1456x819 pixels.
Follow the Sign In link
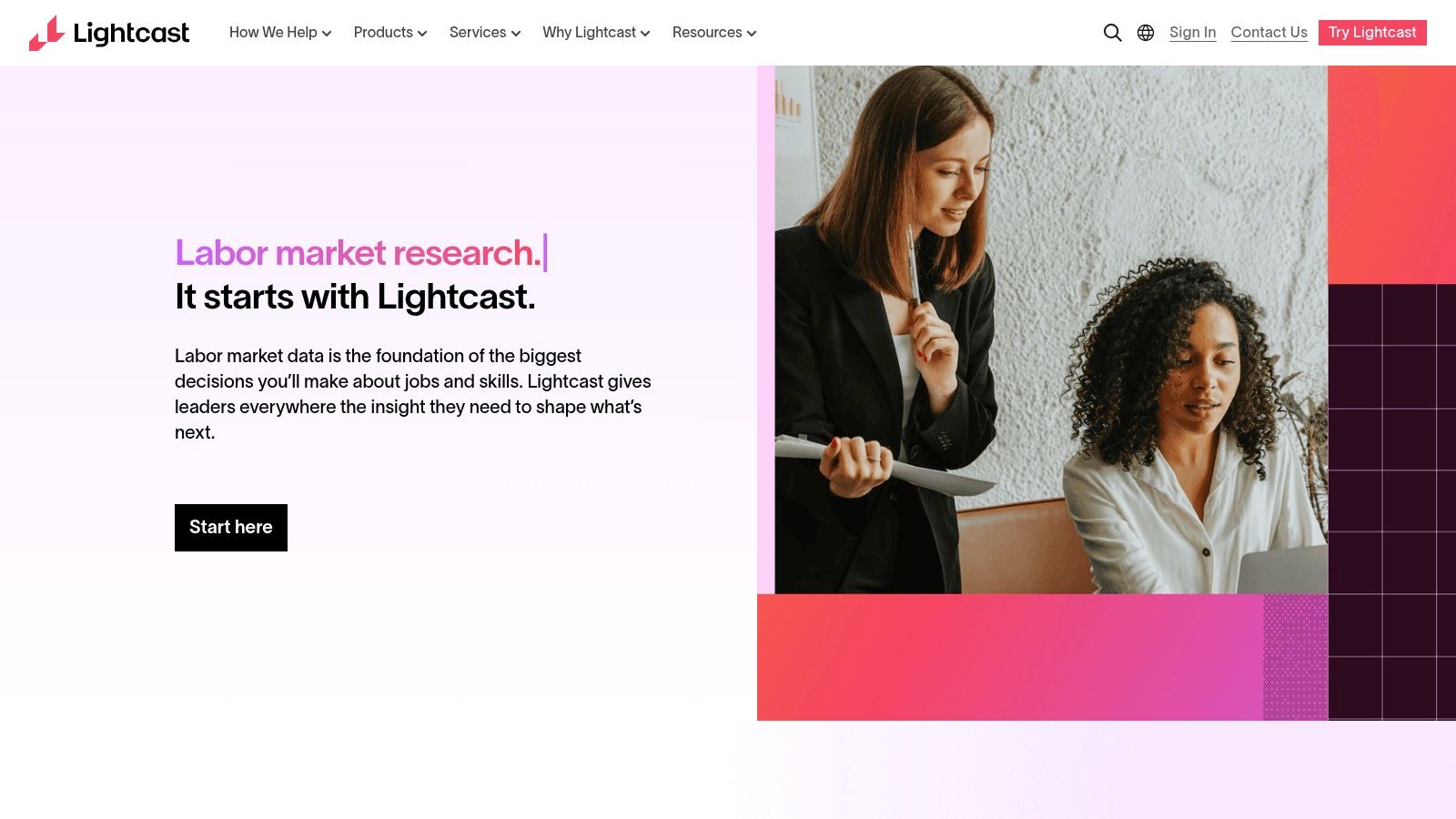(1192, 33)
